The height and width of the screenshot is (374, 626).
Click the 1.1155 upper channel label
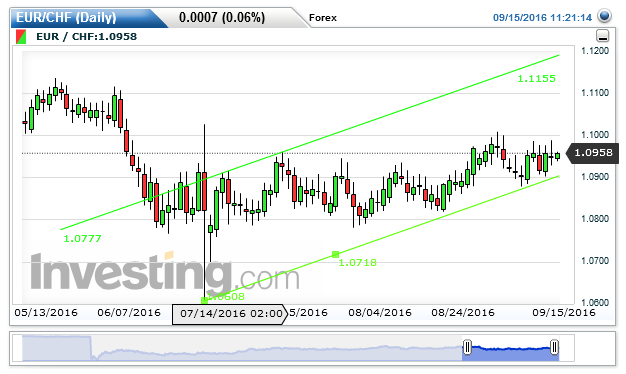click(x=536, y=79)
